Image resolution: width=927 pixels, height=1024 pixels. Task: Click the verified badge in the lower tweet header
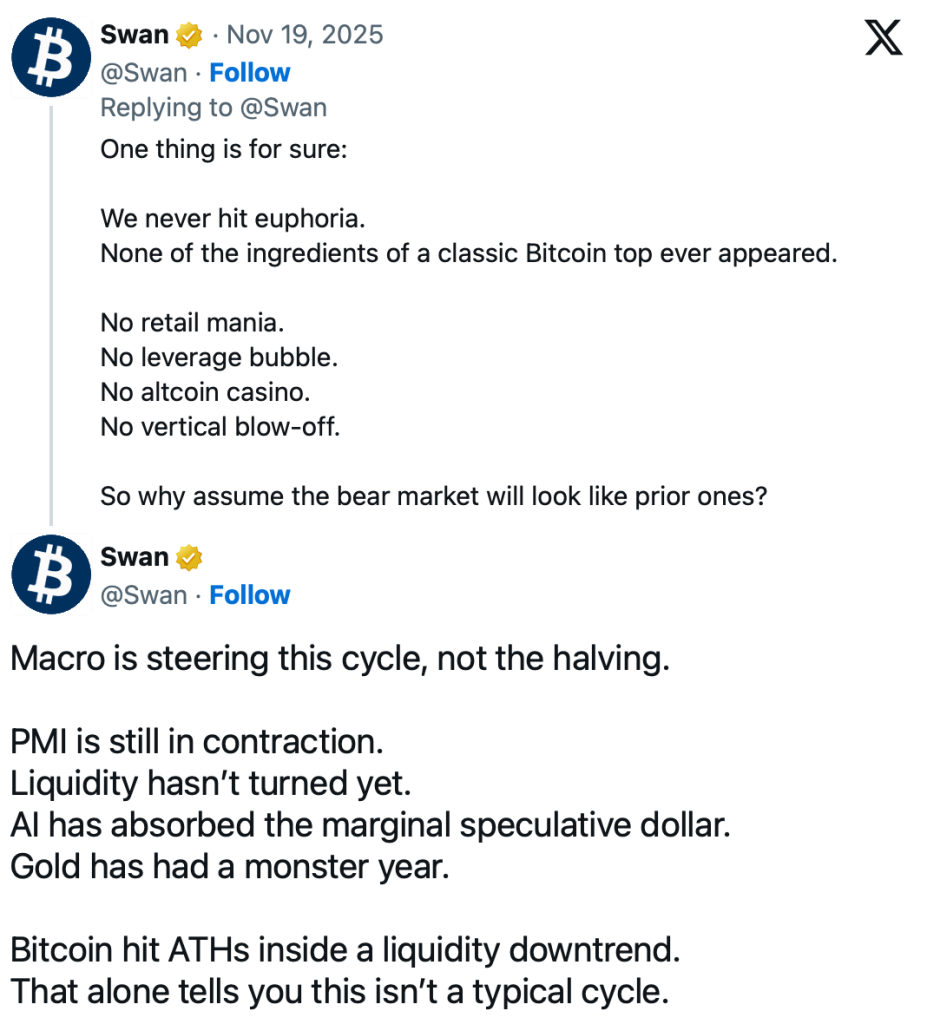(x=189, y=557)
